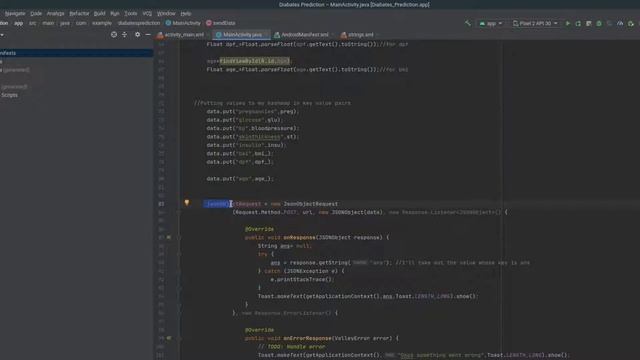Image resolution: width=640 pixels, height=360 pixels.
Task: Click the 'onErrorResponse' method name
Action: click(x=308, y=338)
